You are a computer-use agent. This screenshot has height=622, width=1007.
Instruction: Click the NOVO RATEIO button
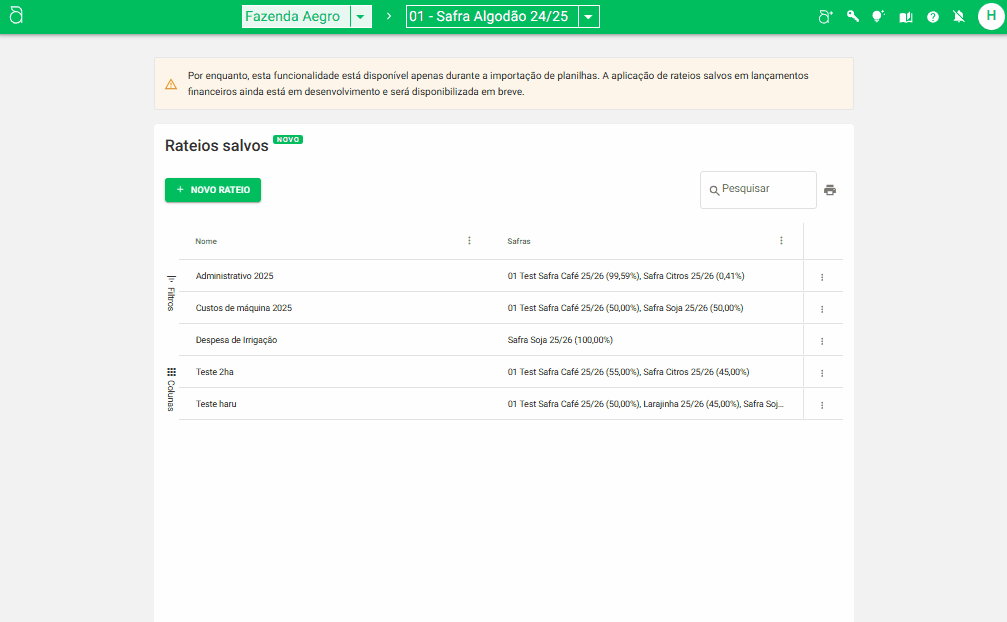pos(213,189)
